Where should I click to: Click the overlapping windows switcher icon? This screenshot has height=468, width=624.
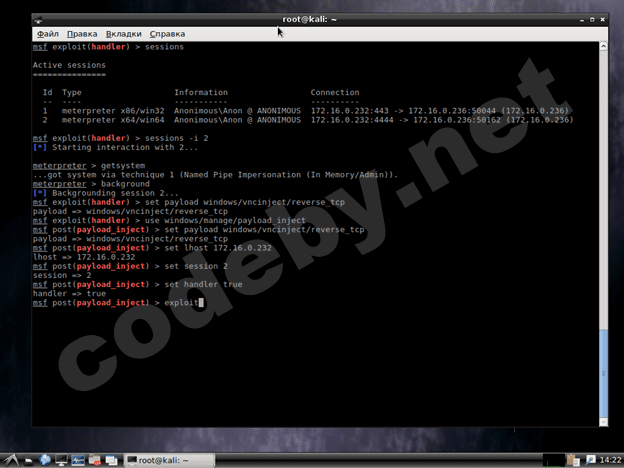click(111, 460)
